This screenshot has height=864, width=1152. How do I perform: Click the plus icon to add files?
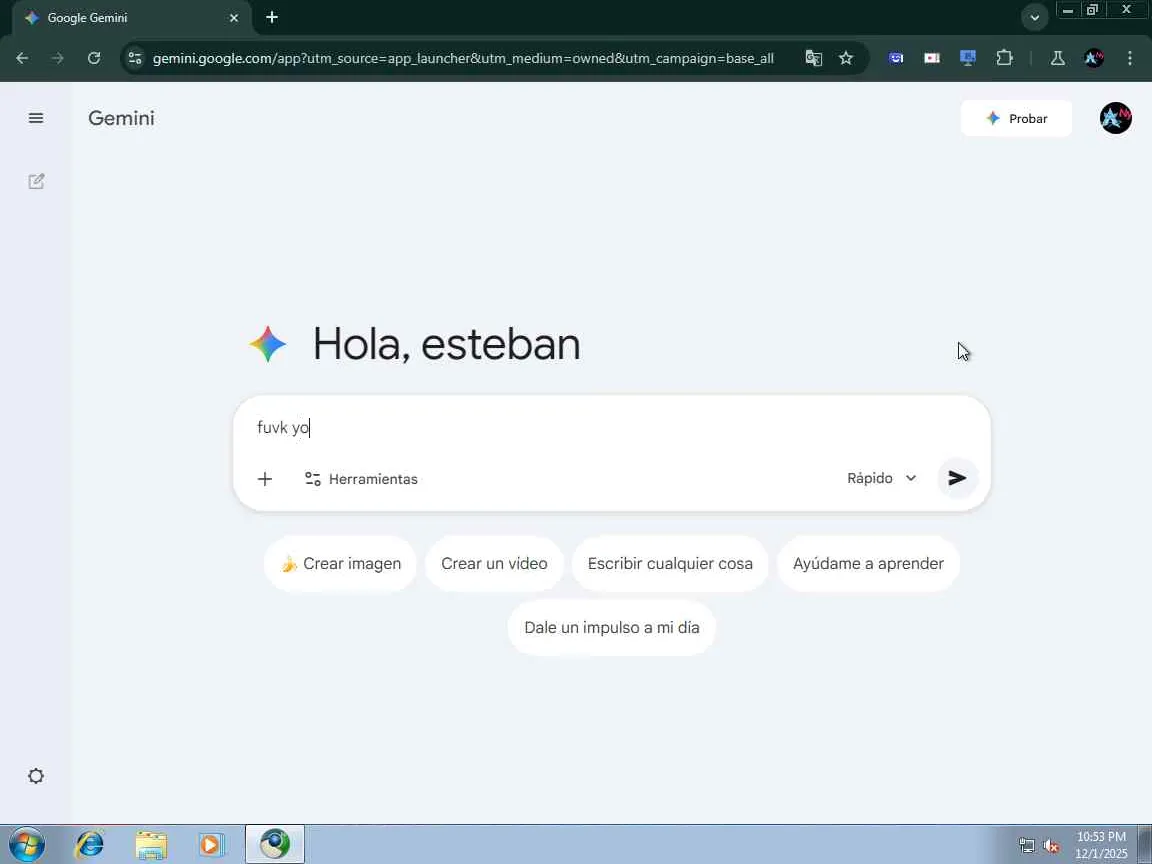coord(264,479)
